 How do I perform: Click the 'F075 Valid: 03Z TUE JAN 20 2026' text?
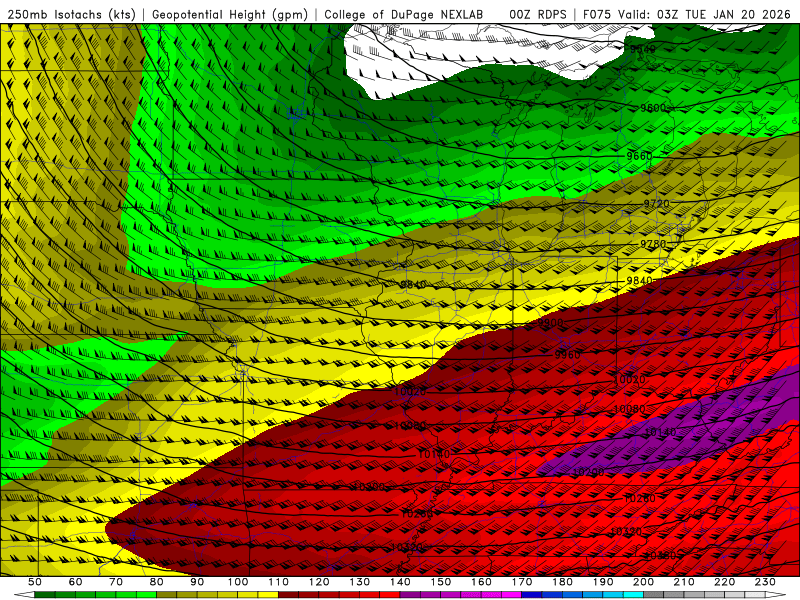point(686,15)
